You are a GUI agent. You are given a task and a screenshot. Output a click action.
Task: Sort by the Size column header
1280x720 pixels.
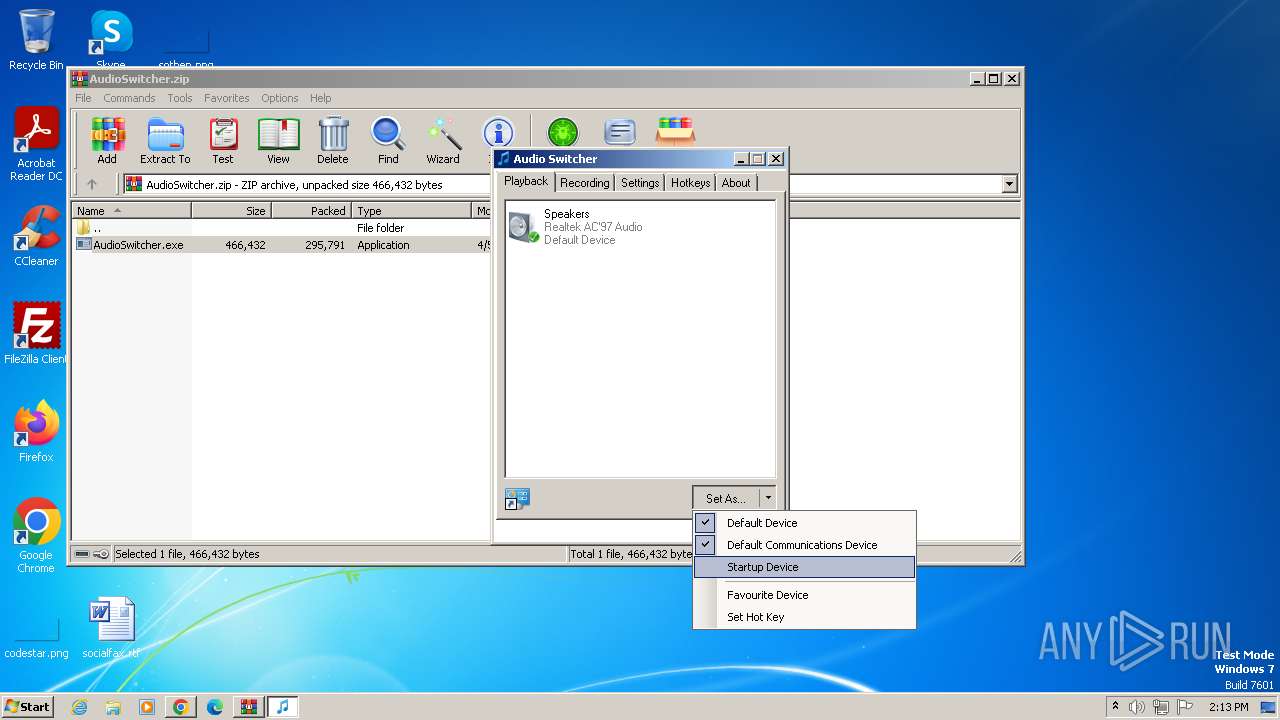(x=231, y=211)
